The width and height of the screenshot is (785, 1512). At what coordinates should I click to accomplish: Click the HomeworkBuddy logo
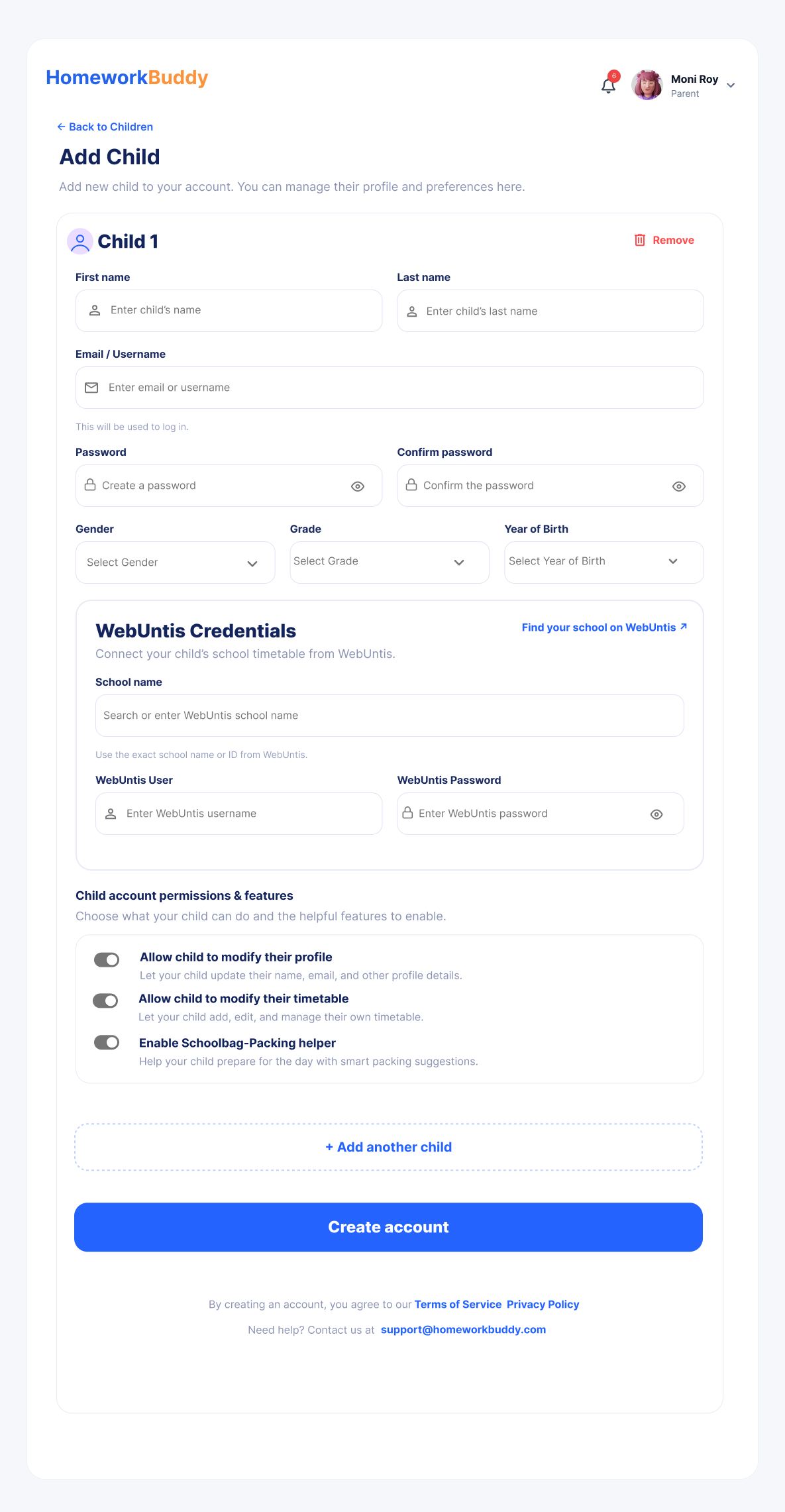coord(127,78)
